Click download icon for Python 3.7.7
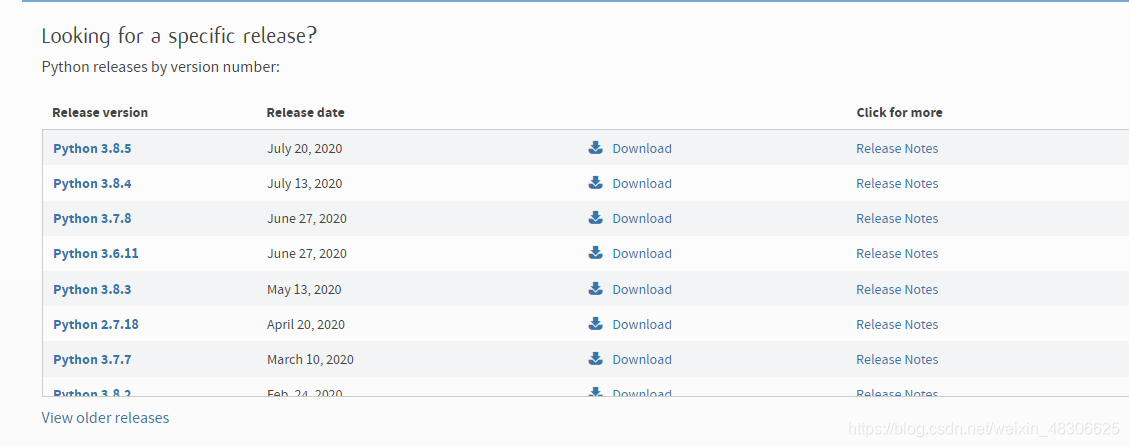The width and height of the screenshot is (1129, 447). tap(595, 358)
